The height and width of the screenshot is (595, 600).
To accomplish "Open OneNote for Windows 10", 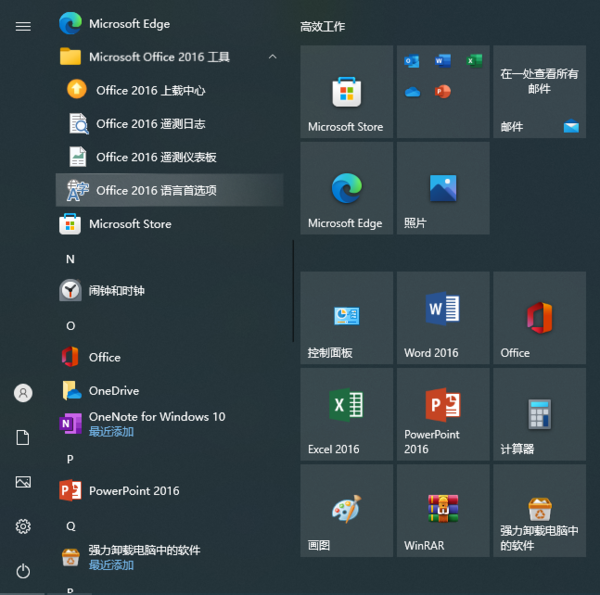I will pyautogui.click(x=170, y=424).
